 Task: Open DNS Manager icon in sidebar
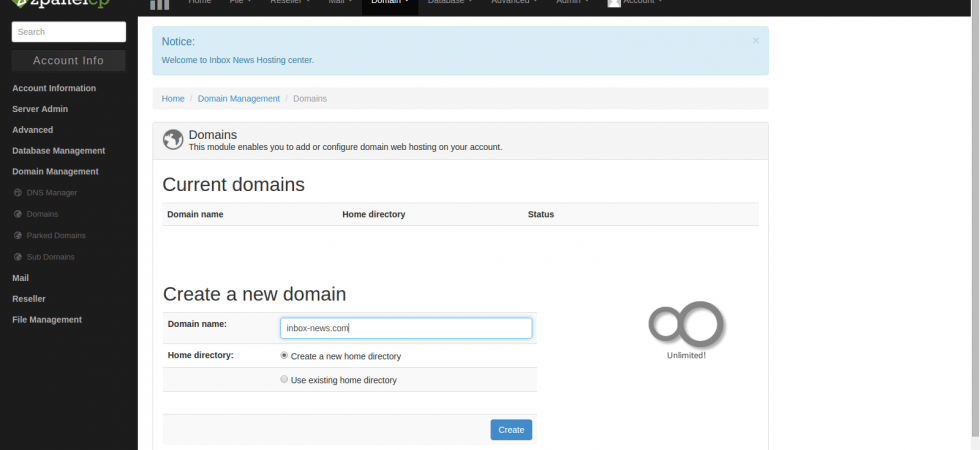pyautogui.click(x=18, y=192)
